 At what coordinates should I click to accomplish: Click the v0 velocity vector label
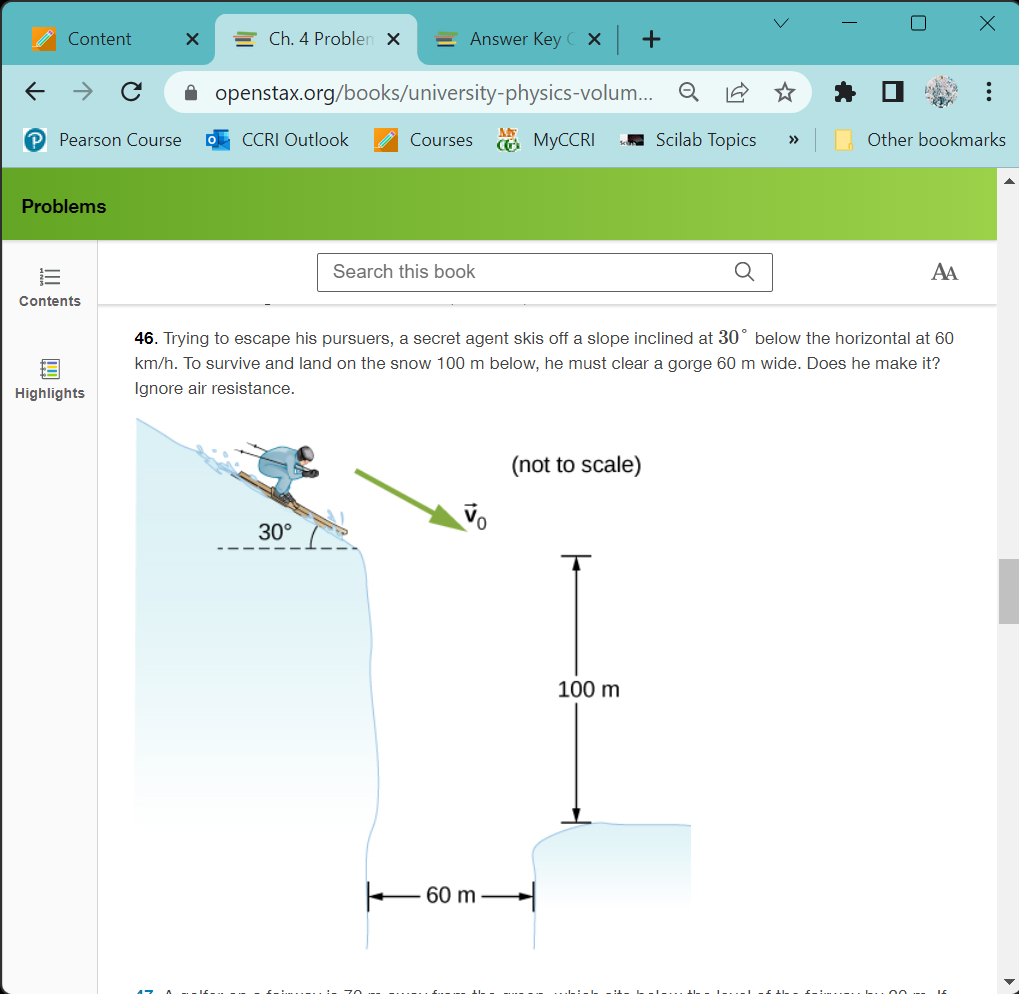coord(475,516)
